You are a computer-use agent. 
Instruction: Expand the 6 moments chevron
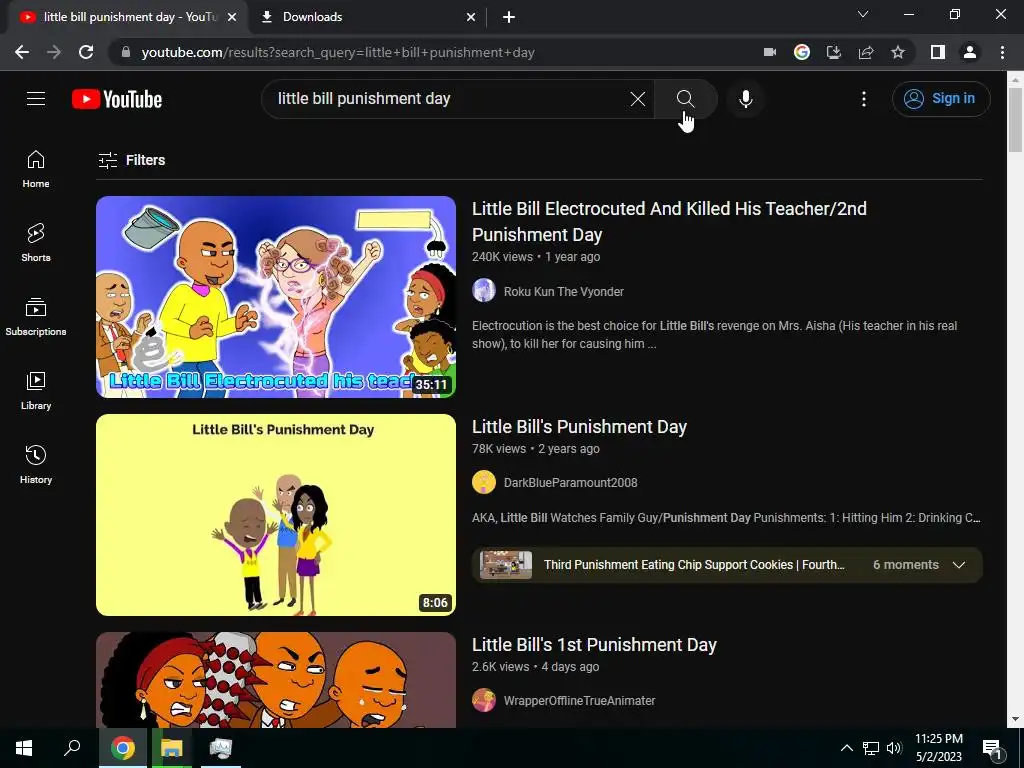959,565
